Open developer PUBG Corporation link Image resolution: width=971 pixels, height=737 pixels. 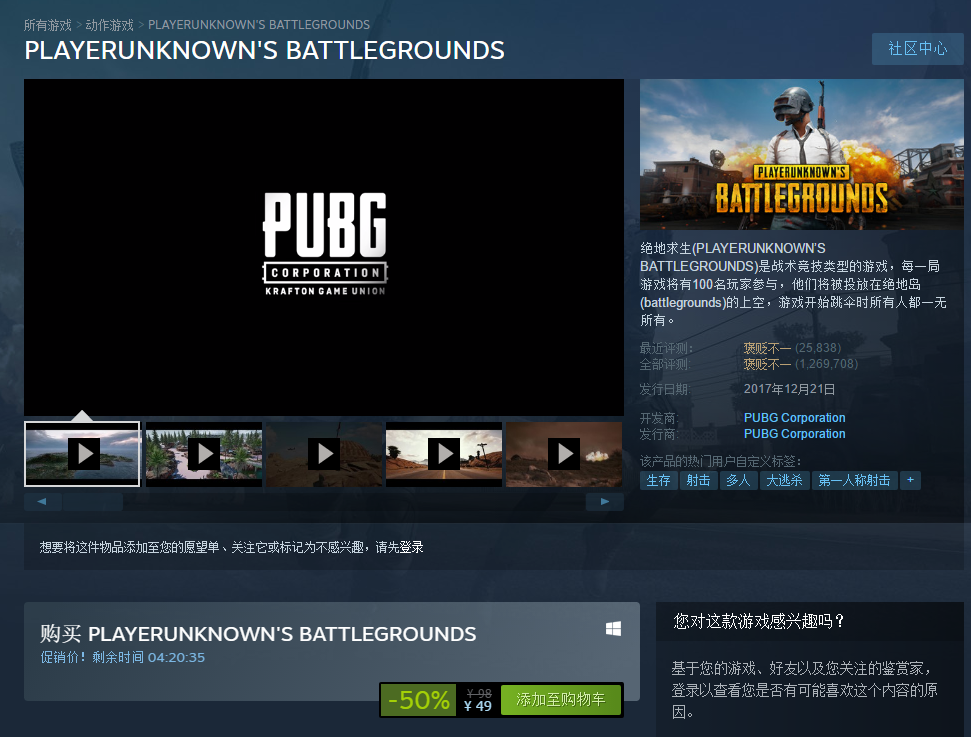pyautogui.click(x=795, y=418)
